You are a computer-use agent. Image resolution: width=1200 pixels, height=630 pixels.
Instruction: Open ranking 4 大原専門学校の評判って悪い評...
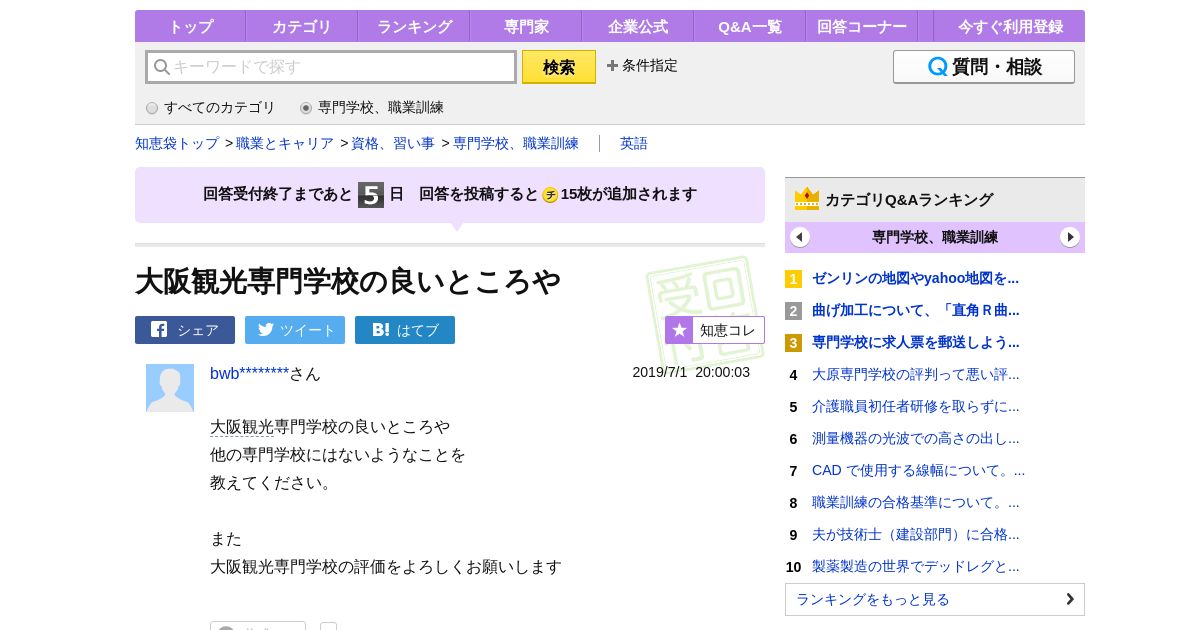915,374
